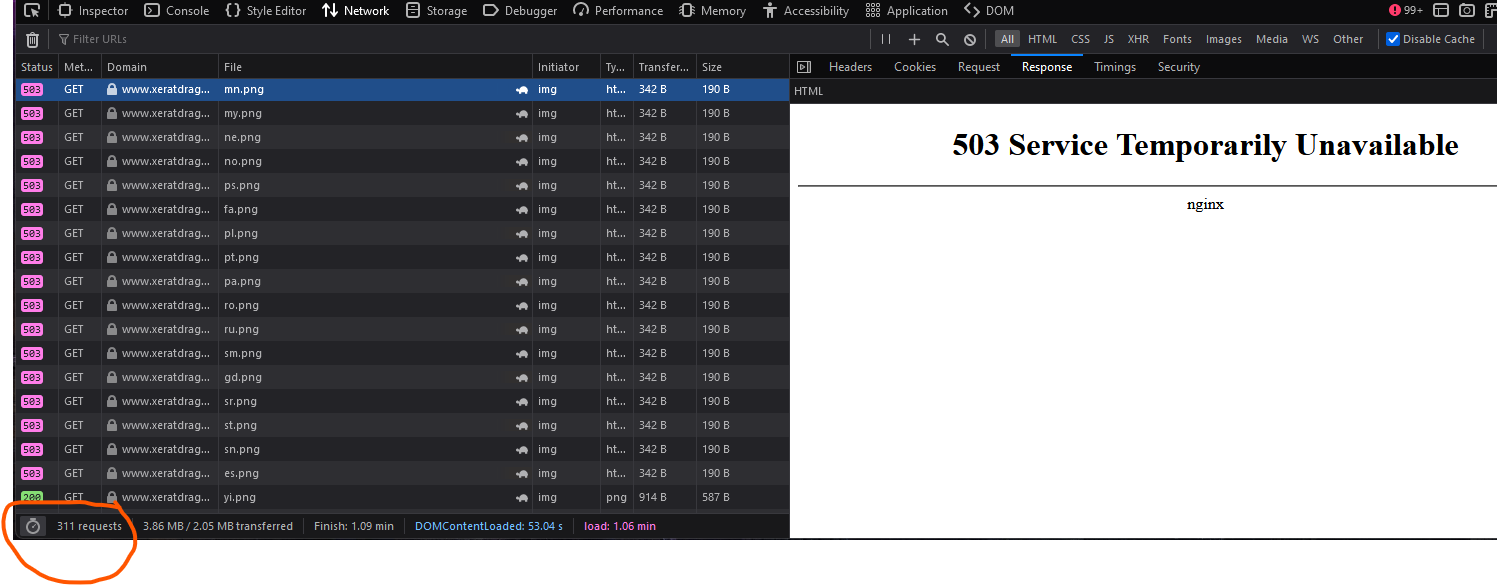Click the turtle icon on ru.png row
Screen dimensions: 1497x585
522,329
